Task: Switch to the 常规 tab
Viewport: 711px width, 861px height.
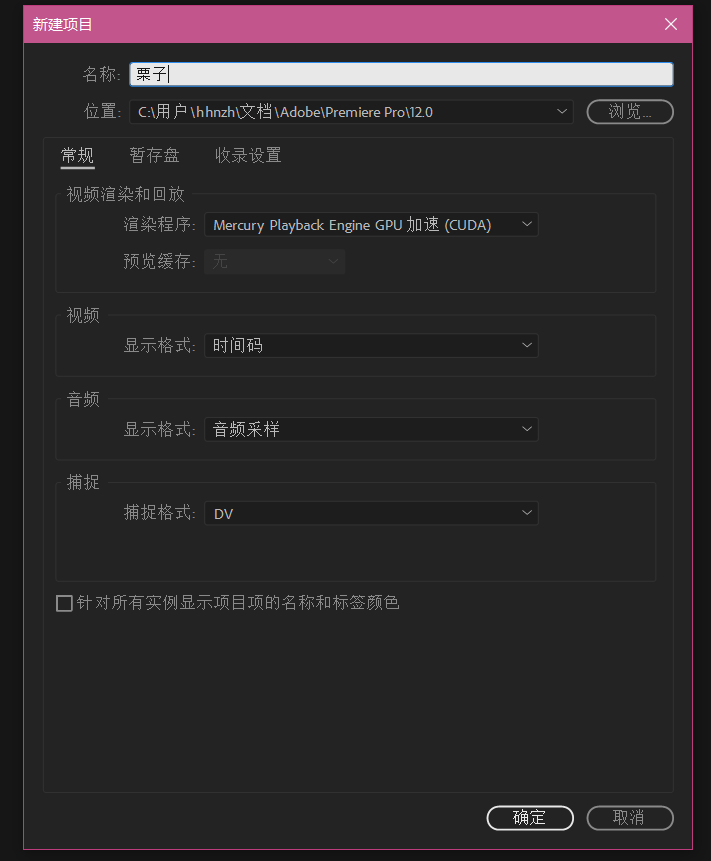Action: (77, 155)
